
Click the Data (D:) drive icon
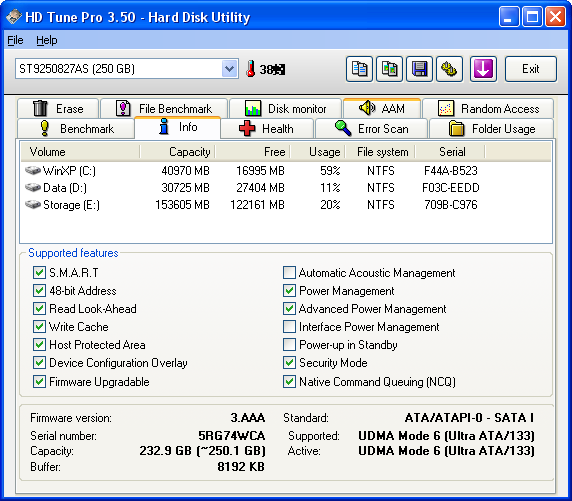(x=32, y=188)
